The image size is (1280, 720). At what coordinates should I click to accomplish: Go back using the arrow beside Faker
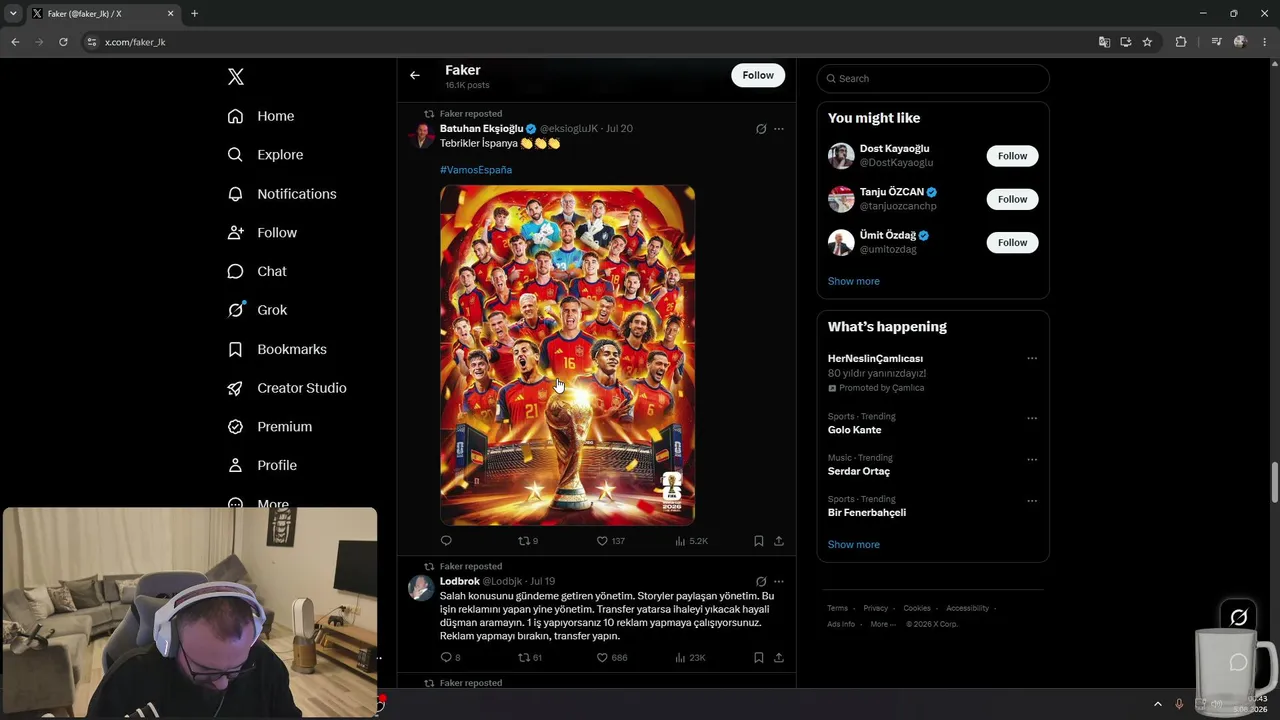(415, 75)
